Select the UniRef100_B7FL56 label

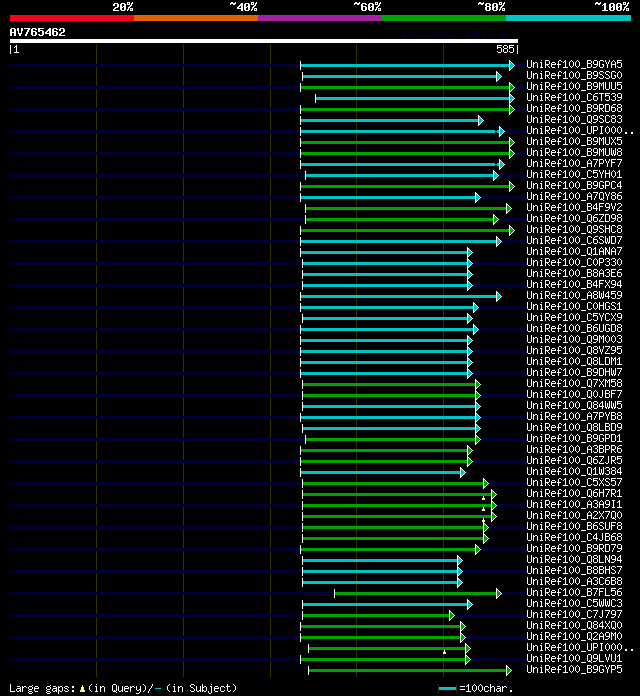(574, 593)
